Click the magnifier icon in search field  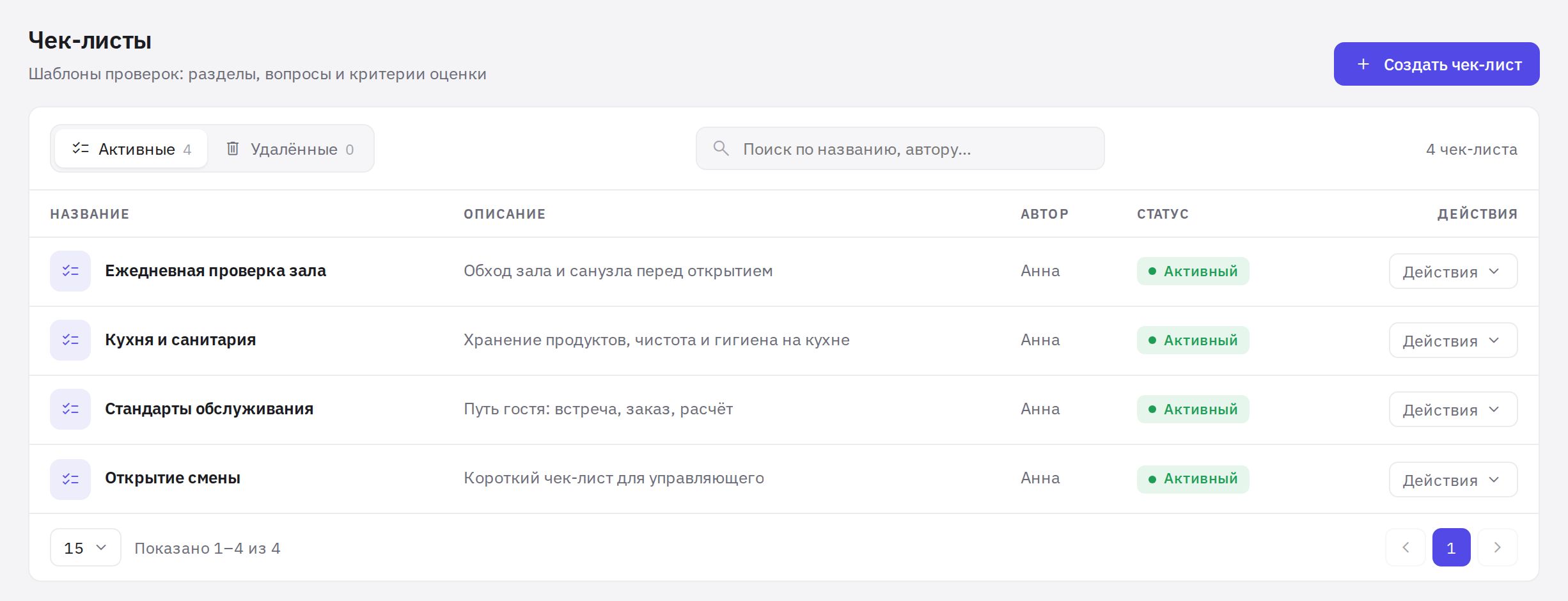tap(721, 148)
